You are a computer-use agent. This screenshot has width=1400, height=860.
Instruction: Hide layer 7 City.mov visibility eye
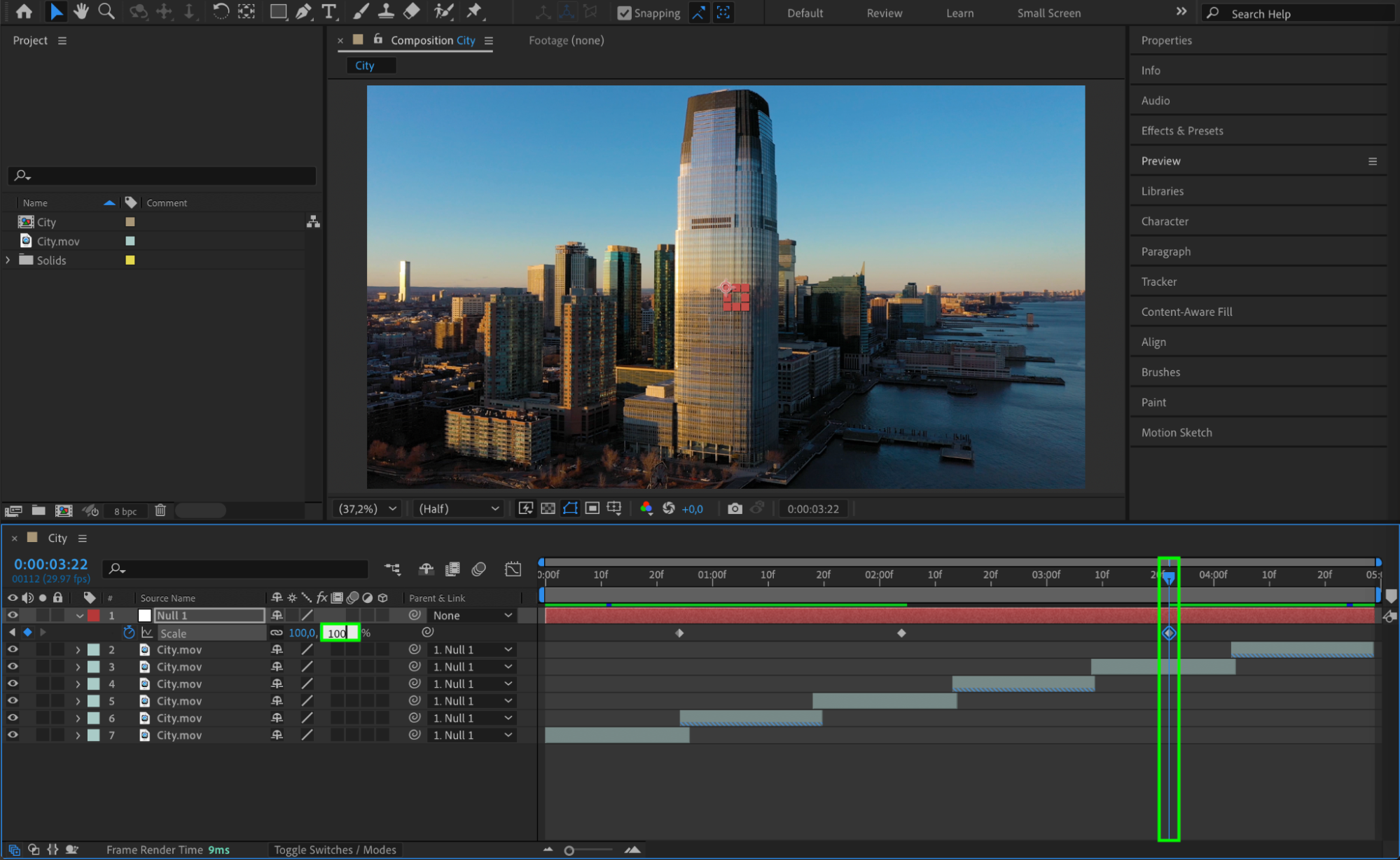[x=13, y=735]
